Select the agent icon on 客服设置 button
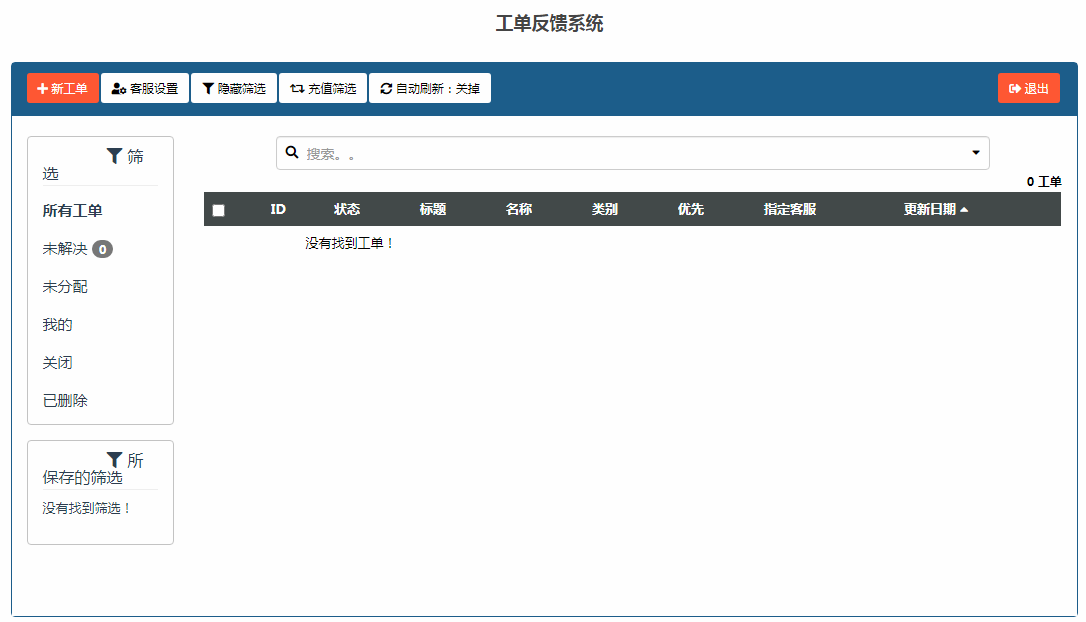The width and height of the screenshot is (1086, 622). [117, 88]
